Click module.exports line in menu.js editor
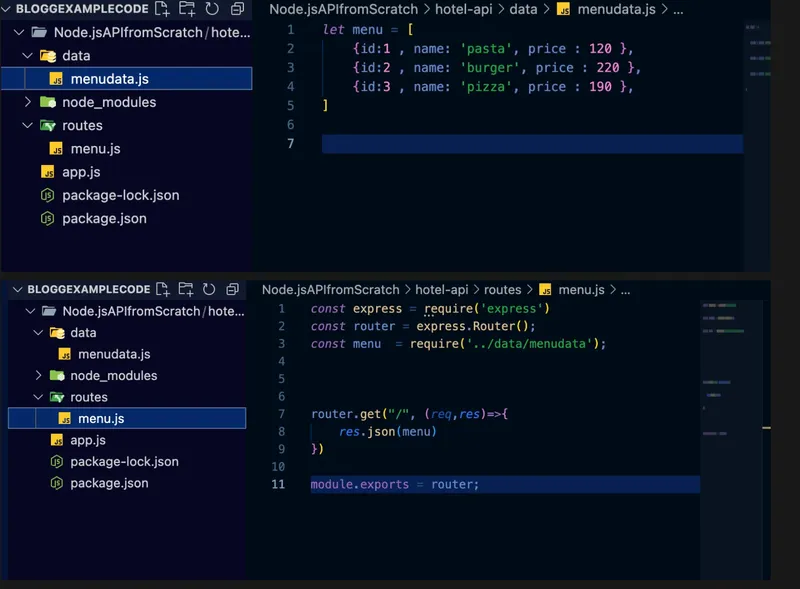 point(395,484)
